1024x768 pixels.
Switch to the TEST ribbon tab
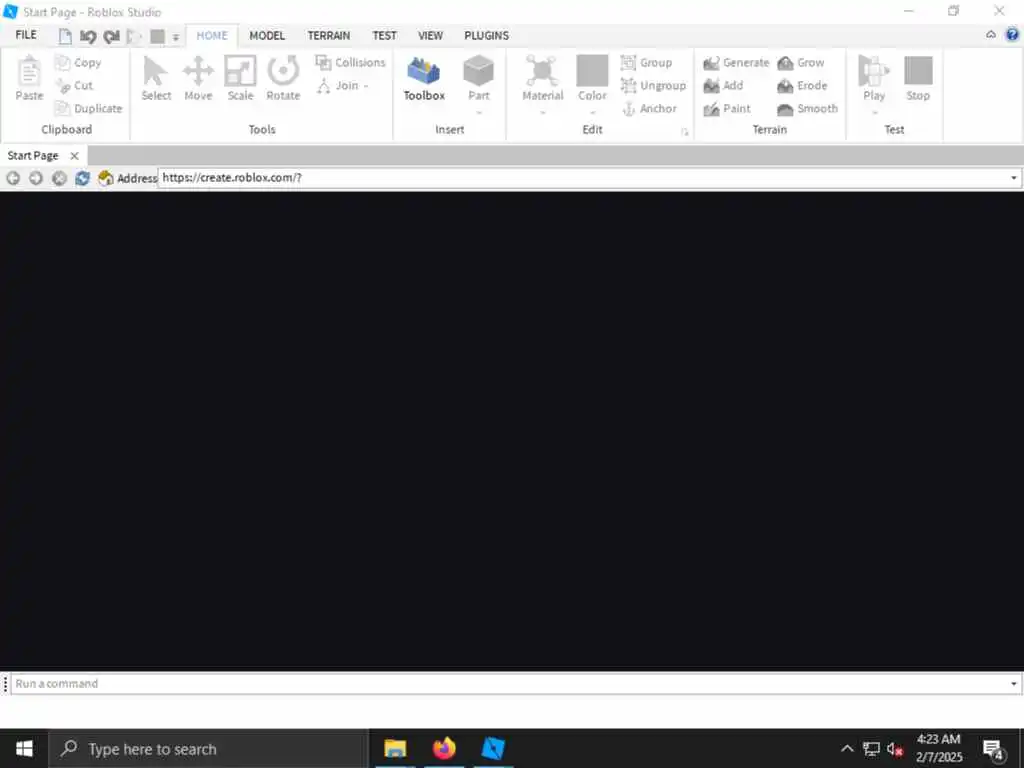click(x=385, y=36)
